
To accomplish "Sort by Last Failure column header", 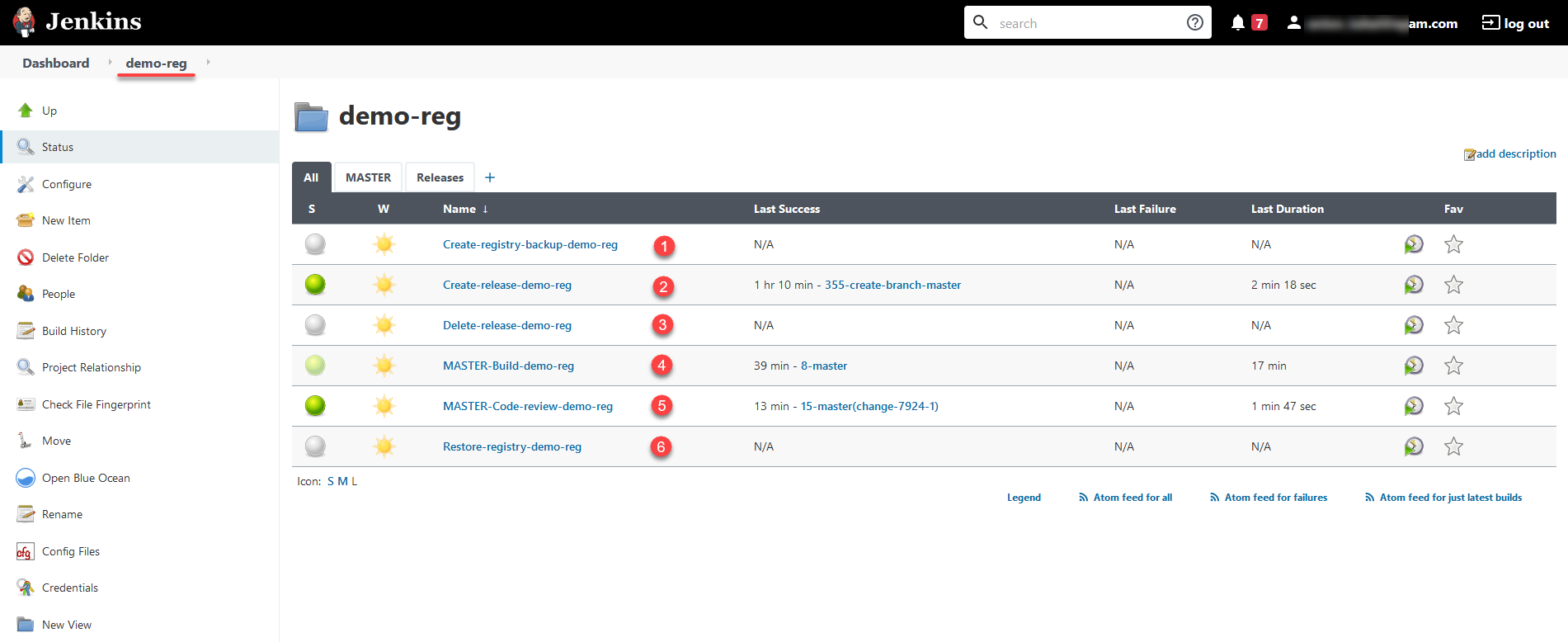I will 1145,209.
